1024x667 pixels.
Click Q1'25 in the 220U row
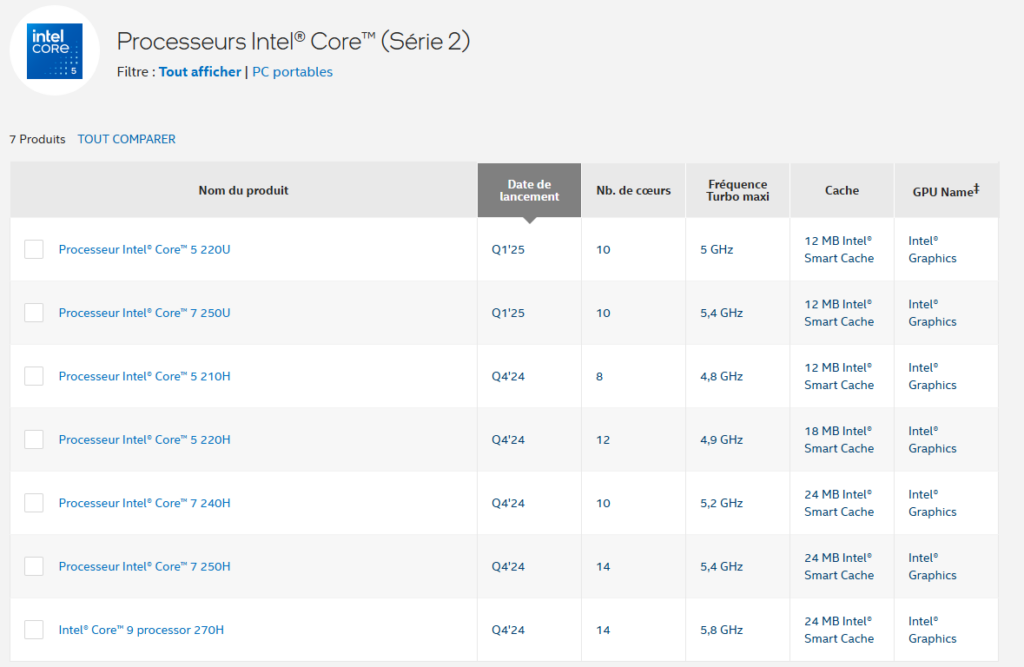coord(508,250)
